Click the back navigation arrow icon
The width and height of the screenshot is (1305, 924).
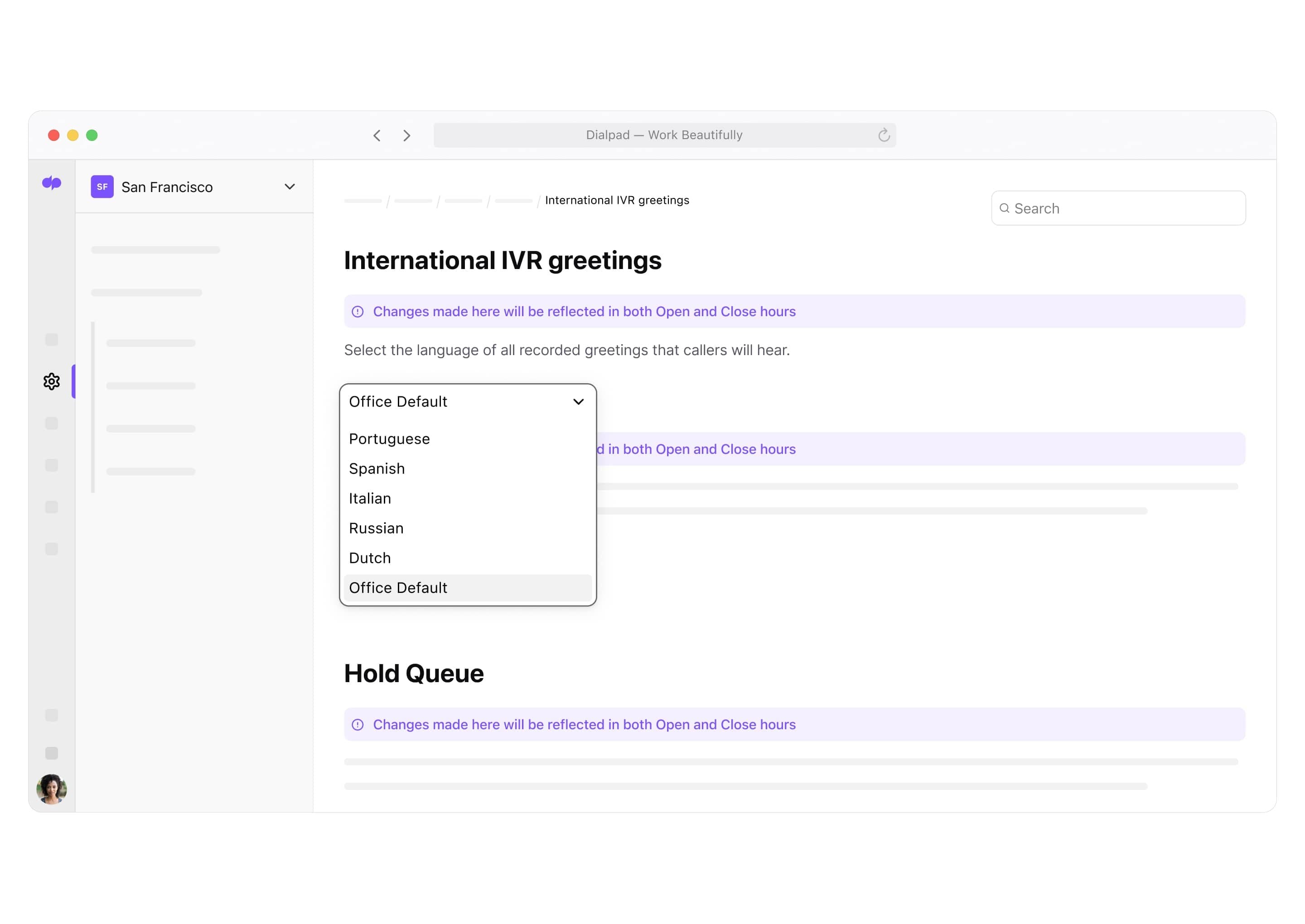[377, 135]
